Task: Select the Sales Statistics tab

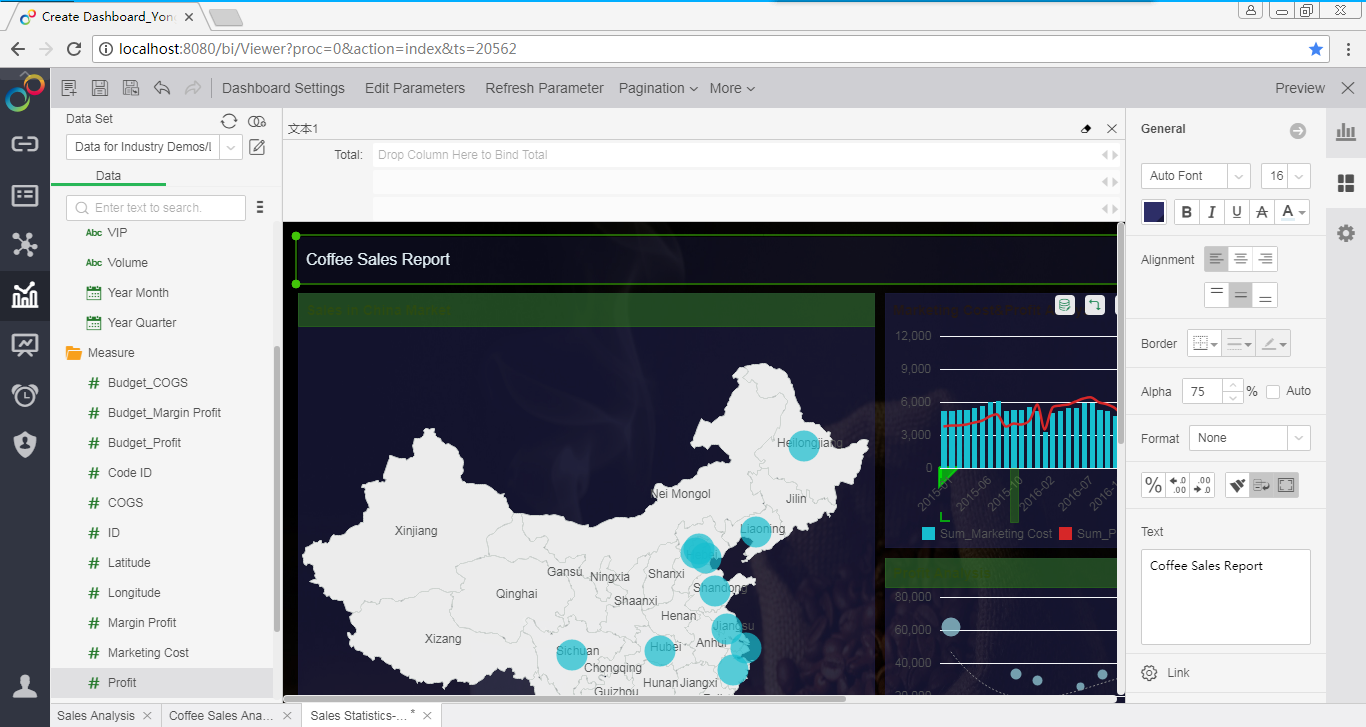Action: coord(359,716)
